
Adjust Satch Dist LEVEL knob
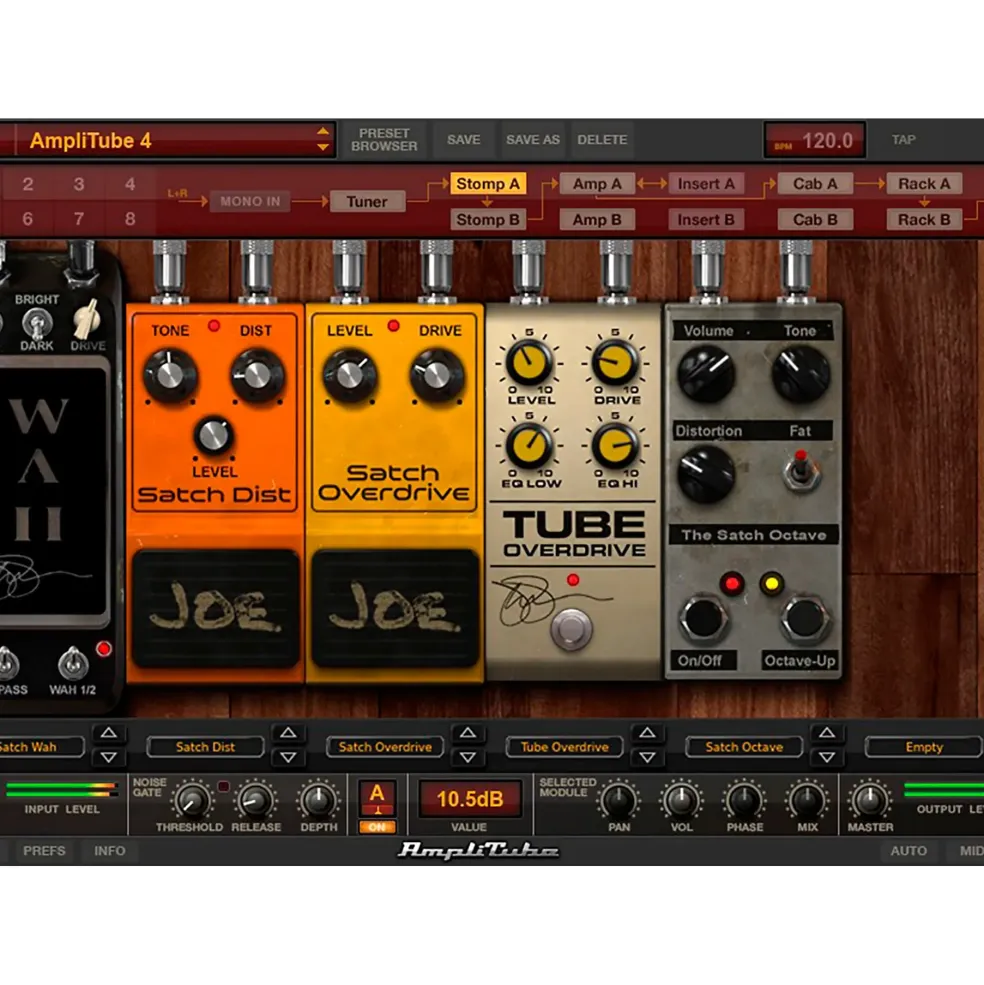tap(214, 435)
